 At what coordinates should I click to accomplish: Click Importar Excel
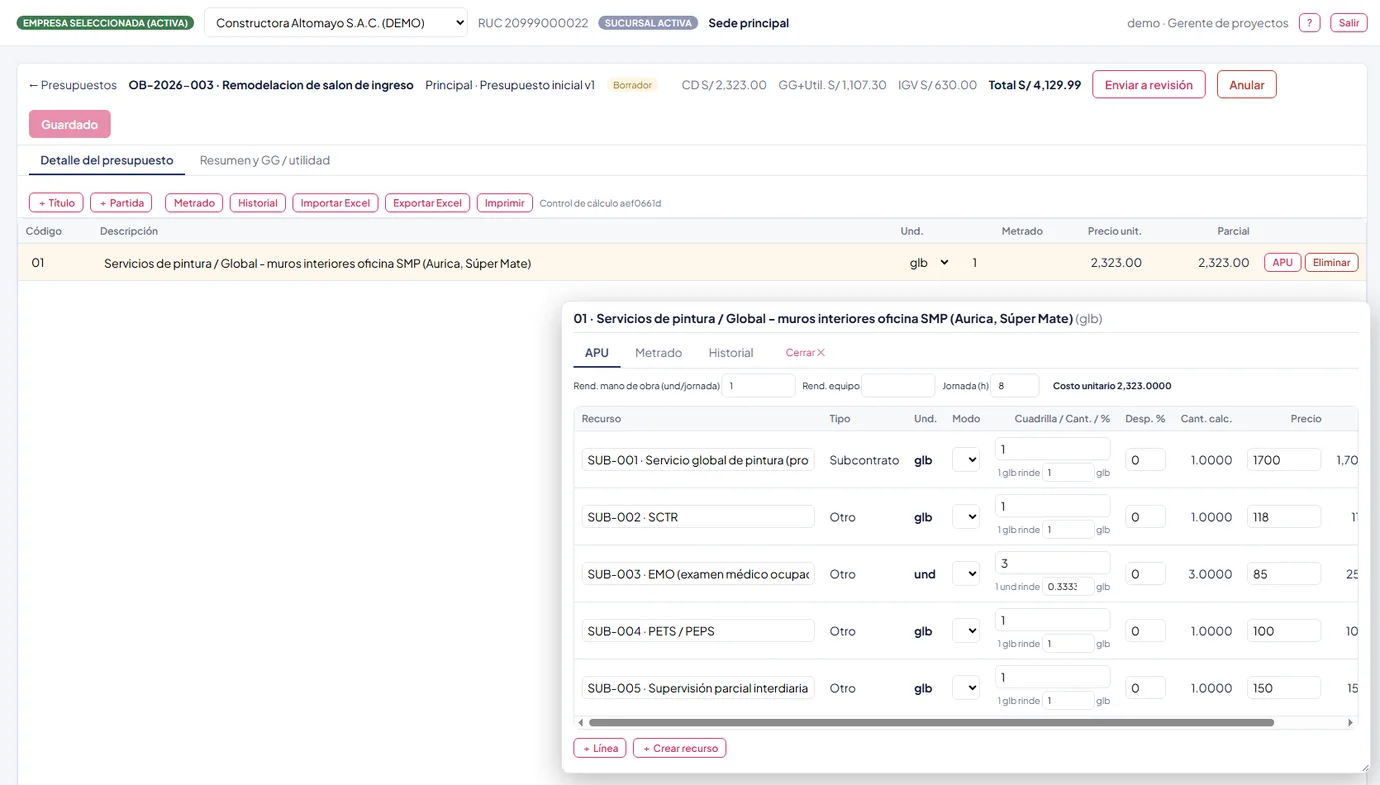tap(335, 203)
